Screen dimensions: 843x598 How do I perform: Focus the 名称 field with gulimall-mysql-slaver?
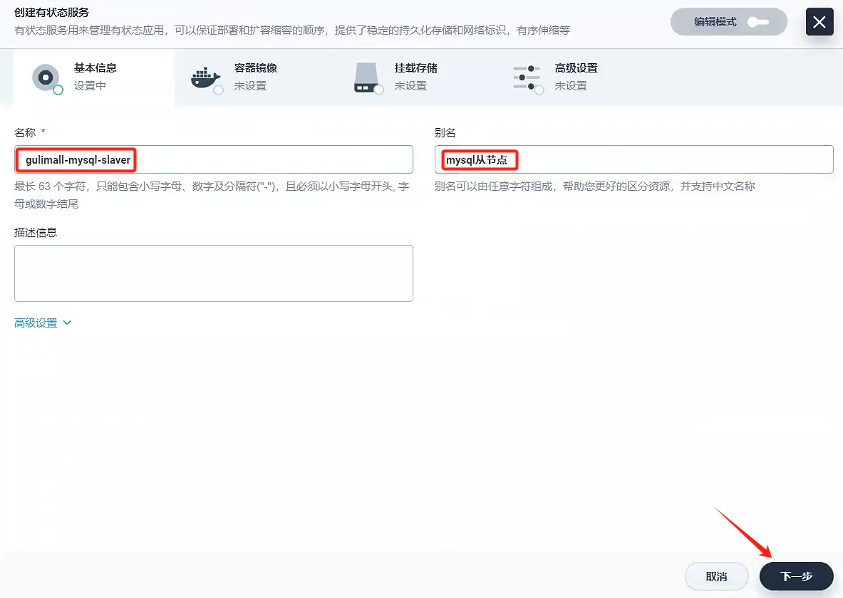tap(213, 160)
